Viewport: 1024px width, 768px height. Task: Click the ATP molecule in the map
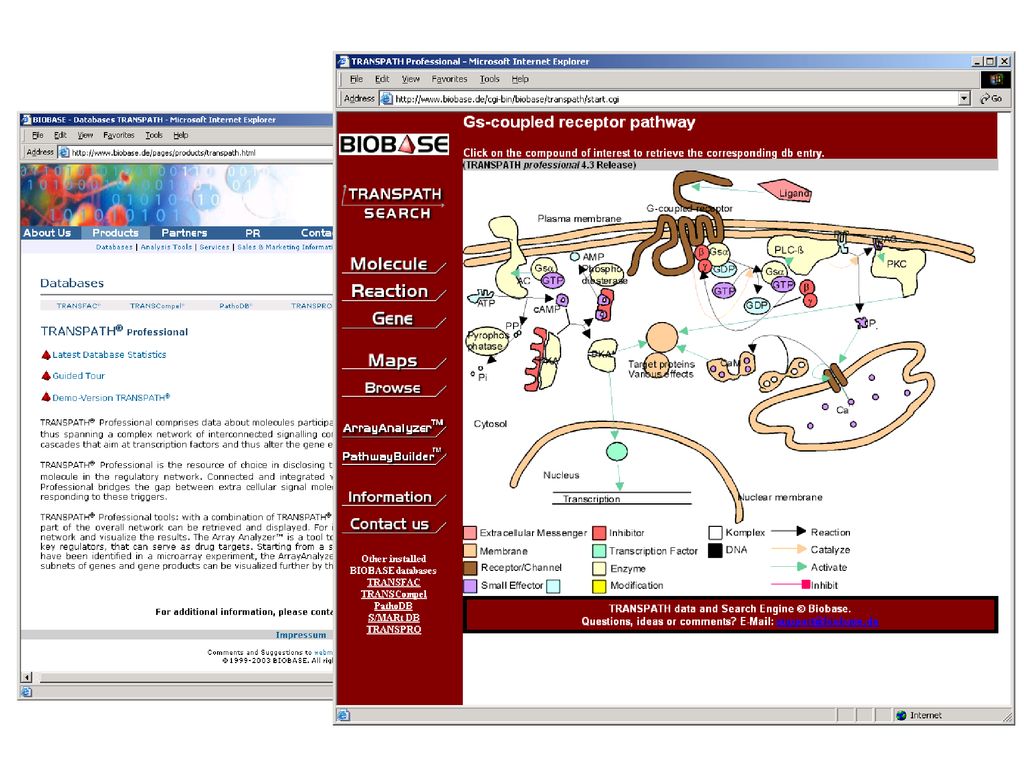click(484, 298)
